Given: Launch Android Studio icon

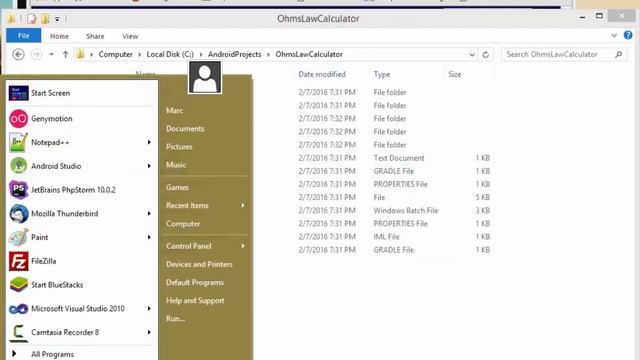Looking at the screenshot, I should (x=18, y=166).
